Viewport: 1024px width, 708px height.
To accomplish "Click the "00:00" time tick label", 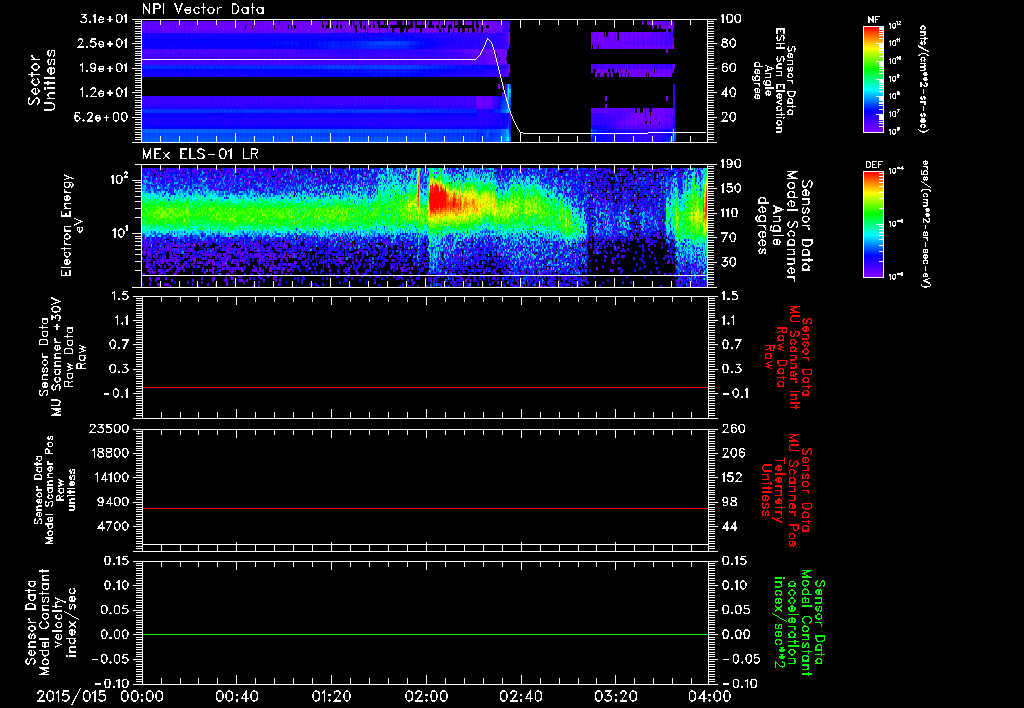I will [142, 696].
